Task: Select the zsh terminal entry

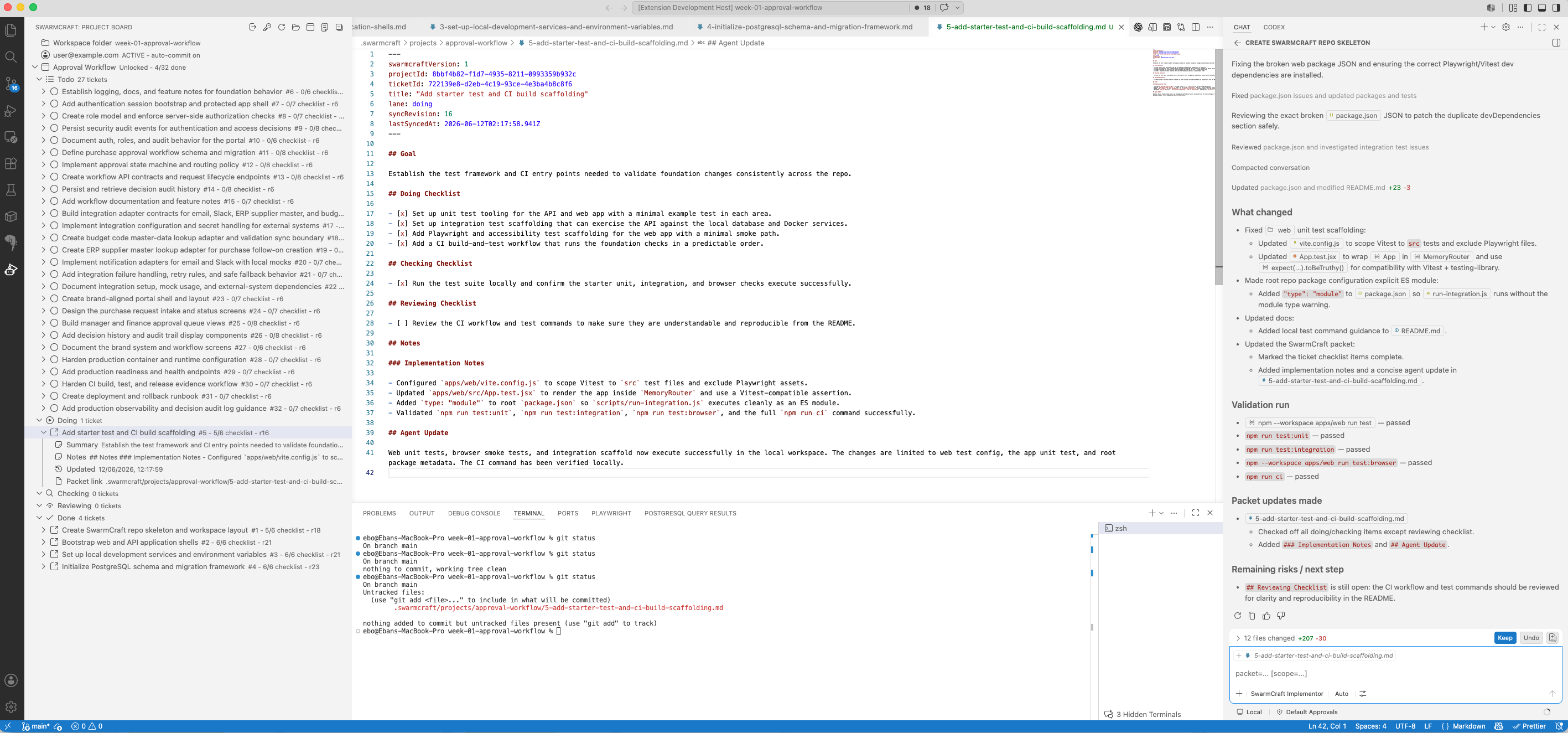Action: point(1160,528)
